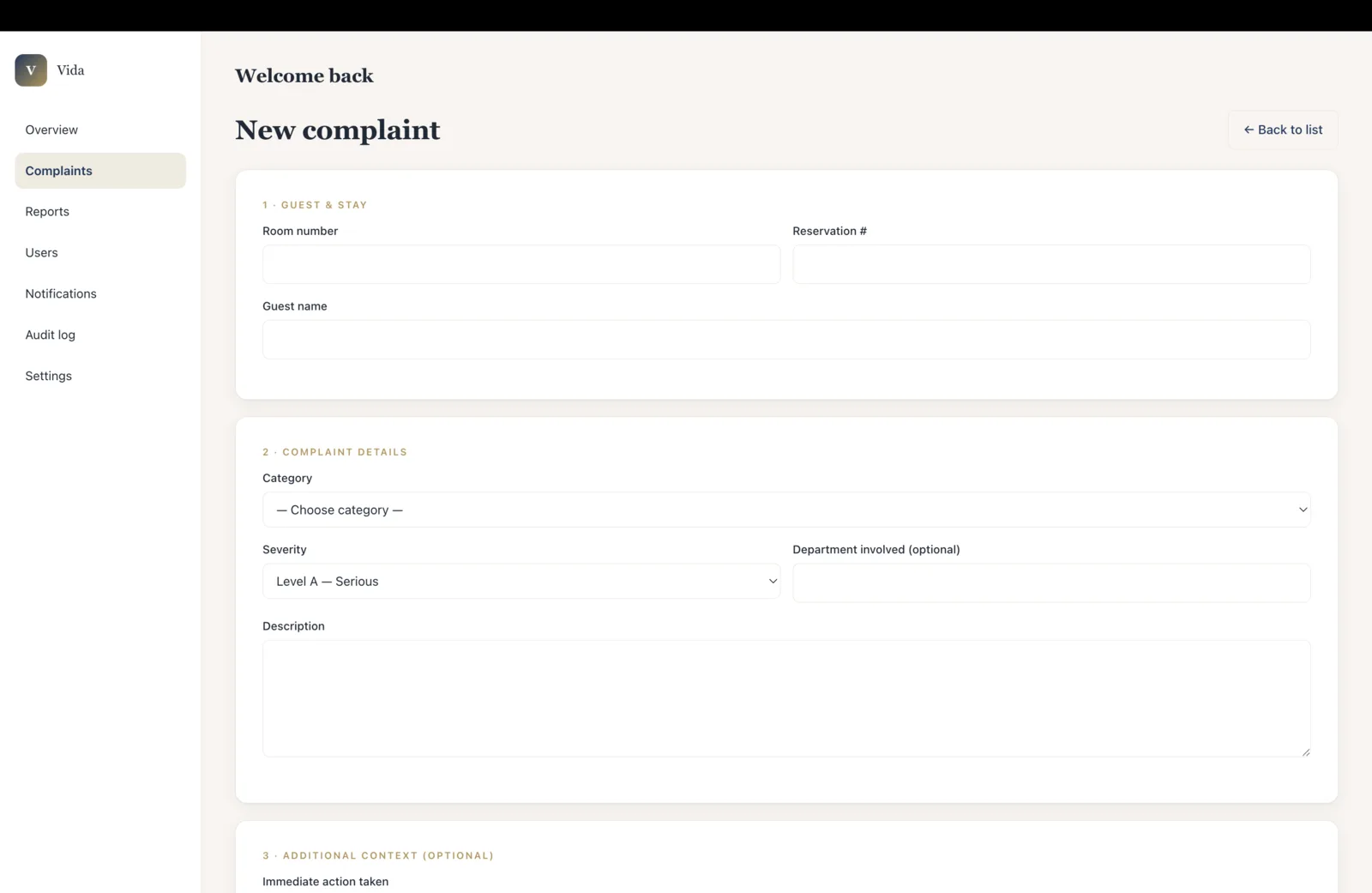Viewport: 1372px width, 893px height.
Task: Click the Back to list button
Action: (x=1283, y=130)
